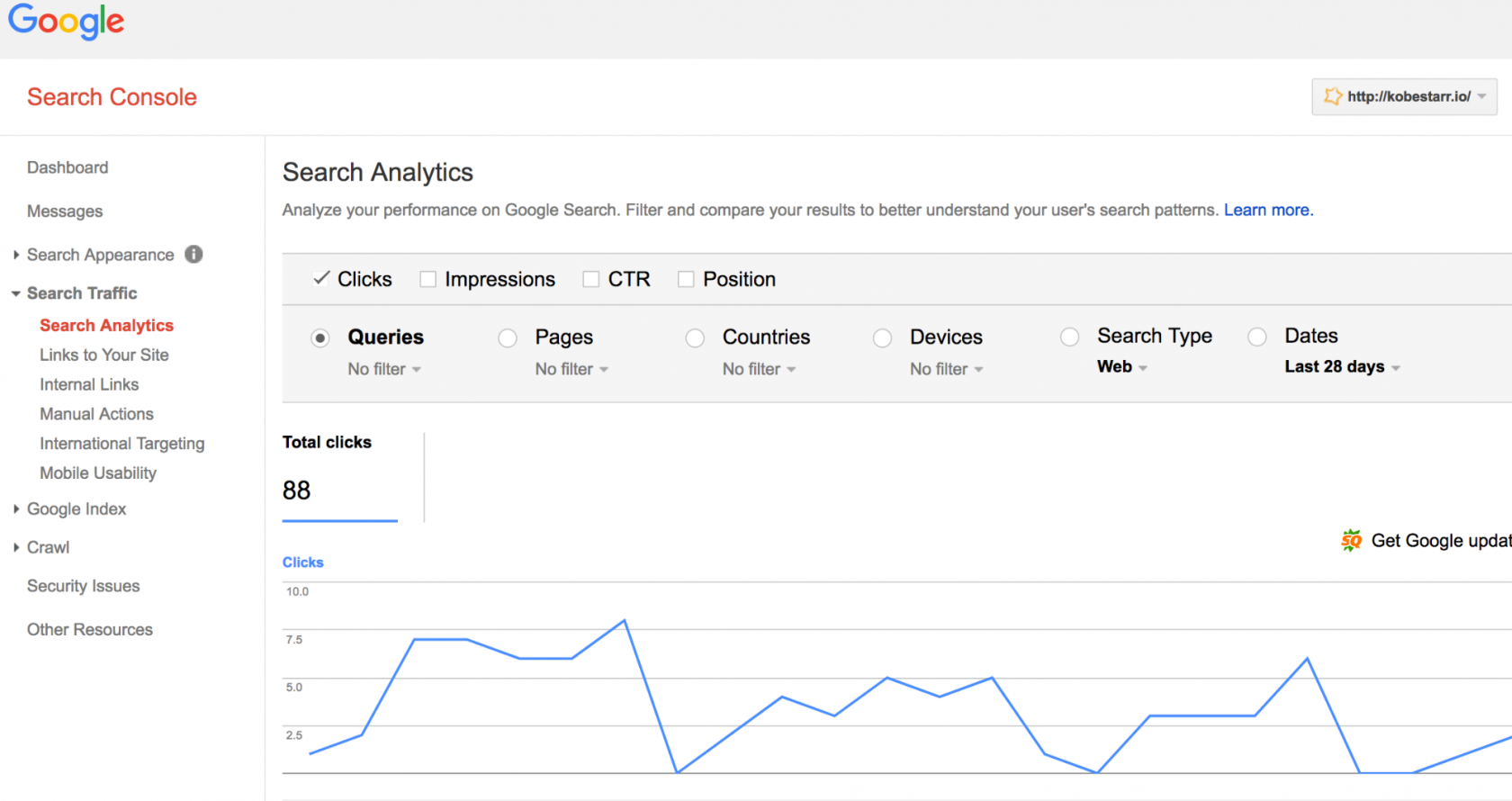Expand the Search Appearance section
1512x801 pixels.
coord(16,255)
